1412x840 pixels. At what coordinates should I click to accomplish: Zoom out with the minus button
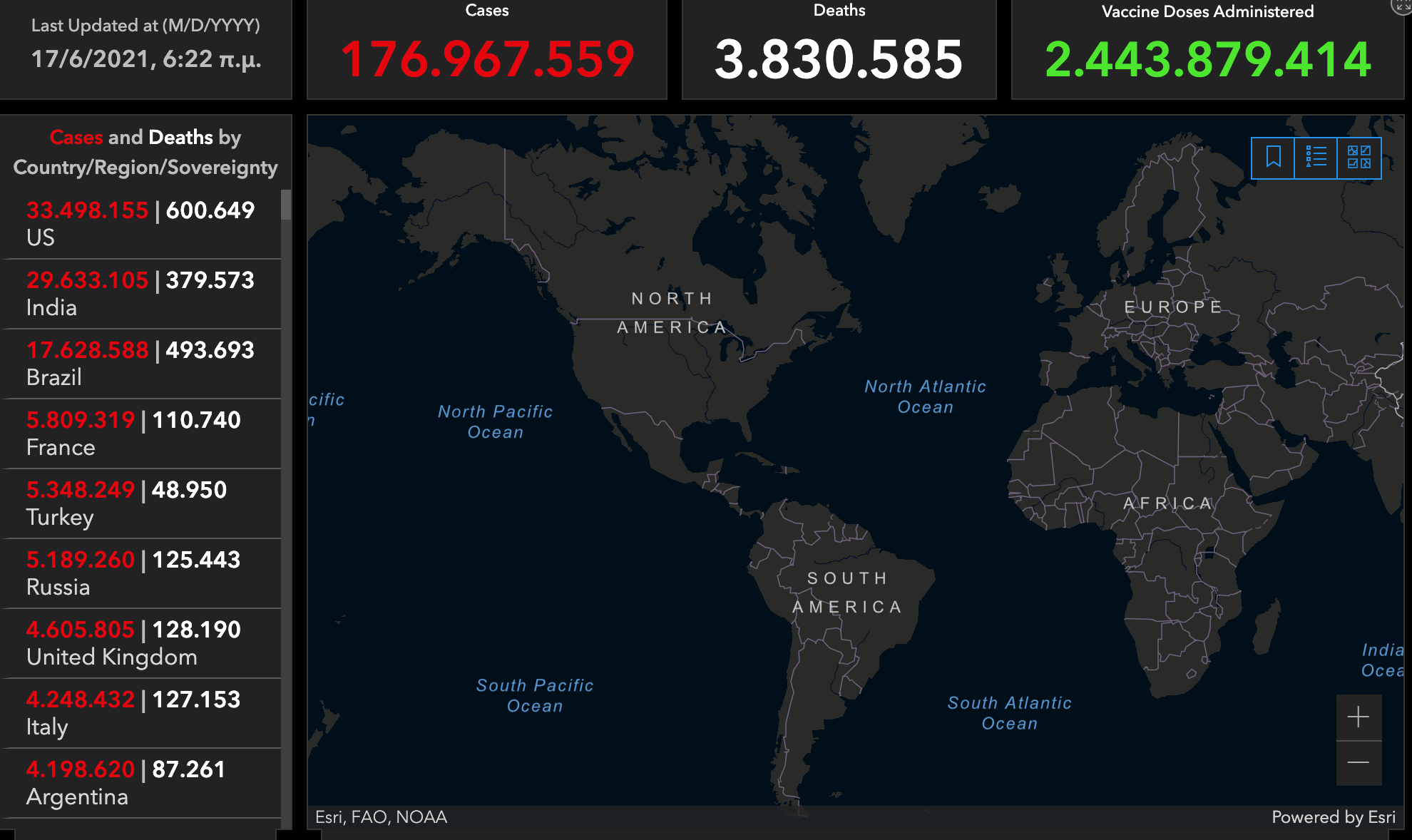click(x=1359, y=763)
